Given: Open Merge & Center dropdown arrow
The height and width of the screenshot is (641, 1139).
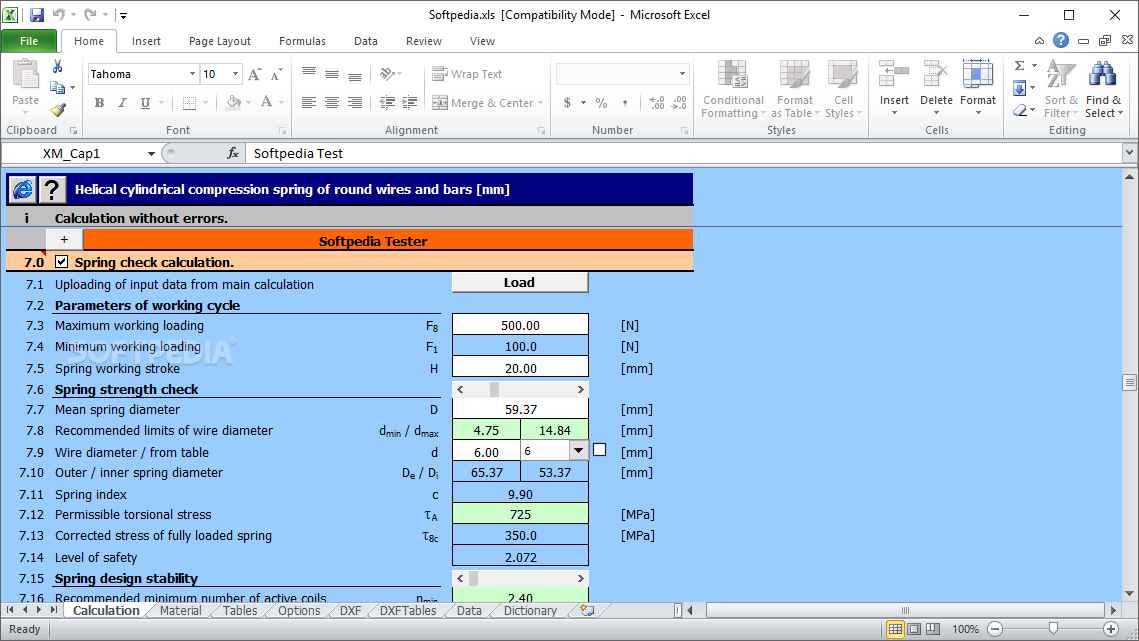Looking at the screenshot, I should [540, 103].
